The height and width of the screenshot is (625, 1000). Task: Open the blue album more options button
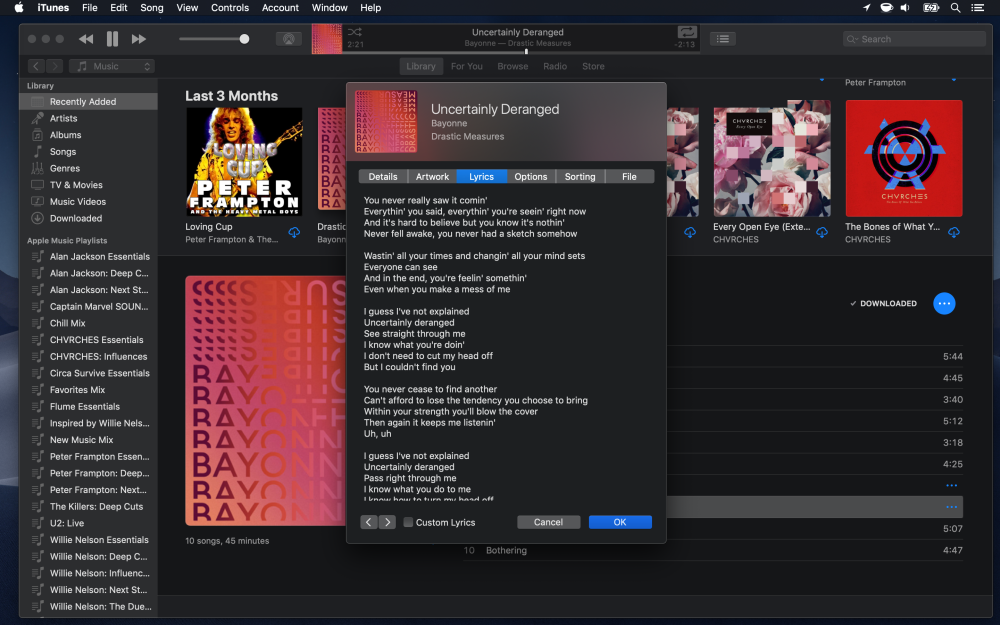click(x=944, y=304)
